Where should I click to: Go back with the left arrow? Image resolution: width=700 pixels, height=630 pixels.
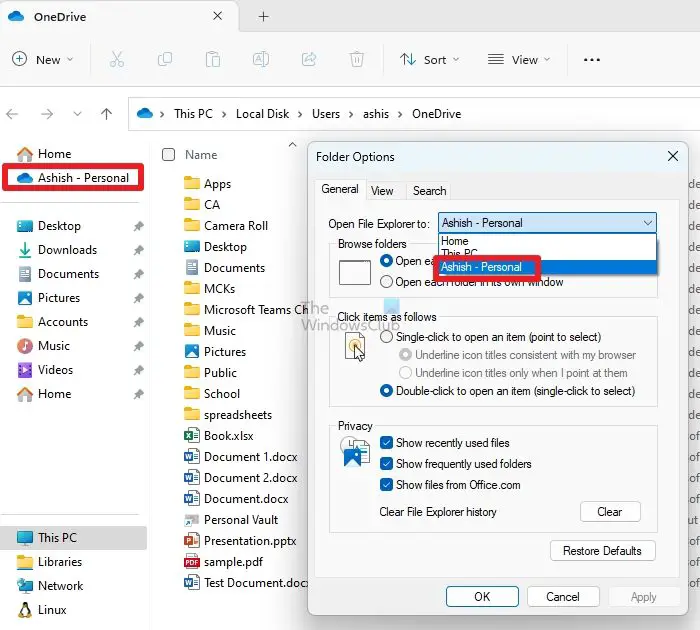click(x=12, y=114)
